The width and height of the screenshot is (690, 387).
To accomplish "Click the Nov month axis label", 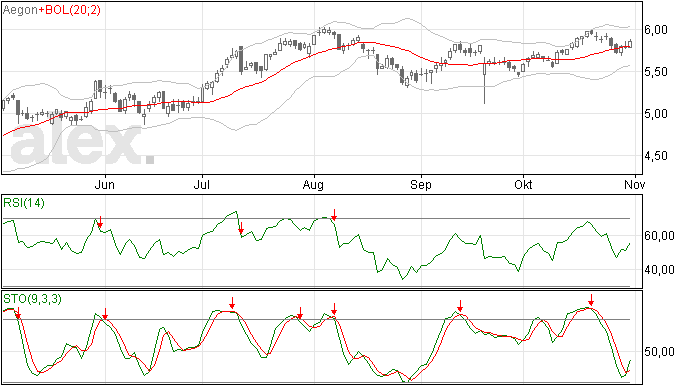I will tap(635, 185).
